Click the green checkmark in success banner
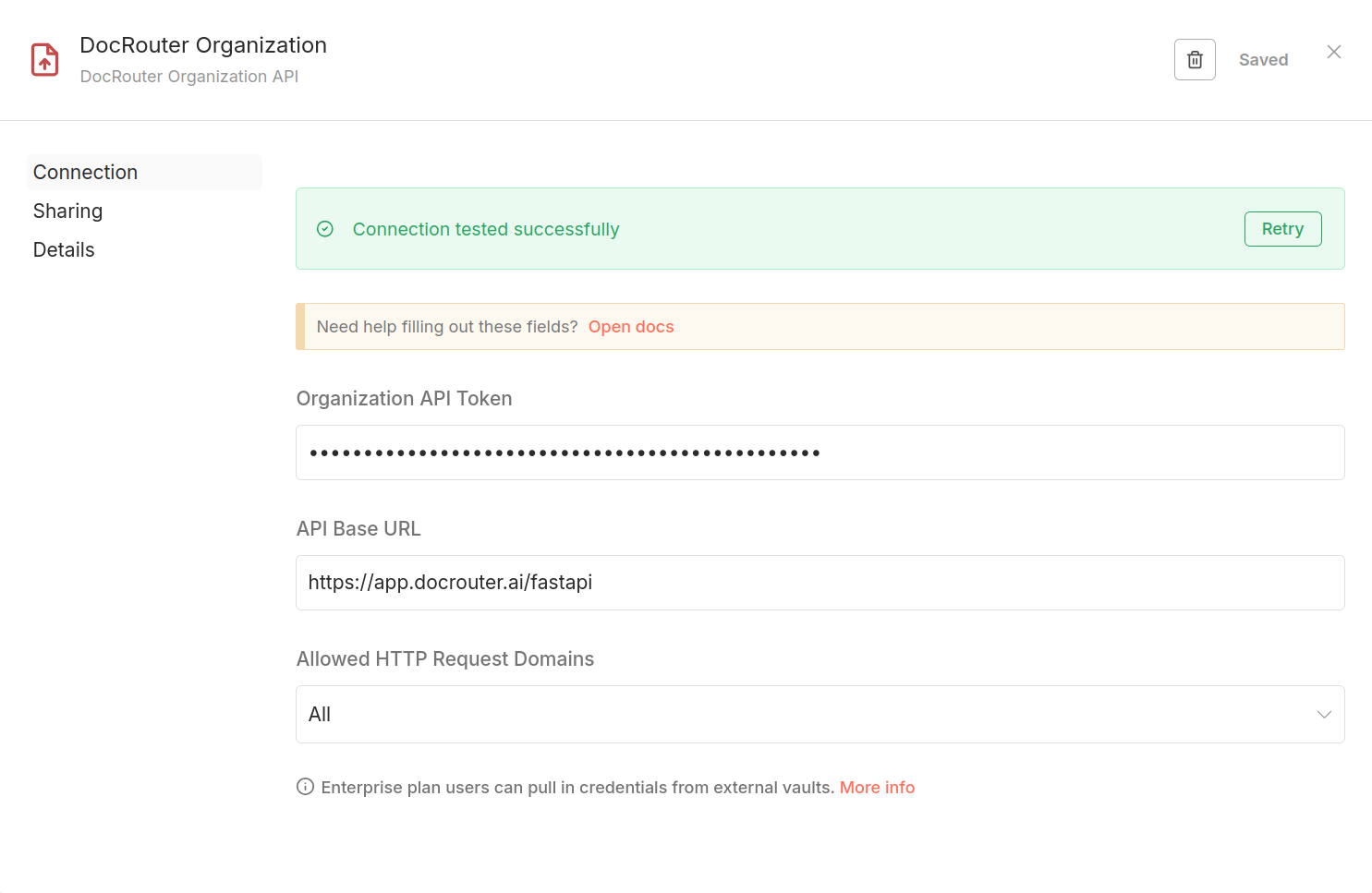This screenshot has width=1372, height=893. pos(325,228)
